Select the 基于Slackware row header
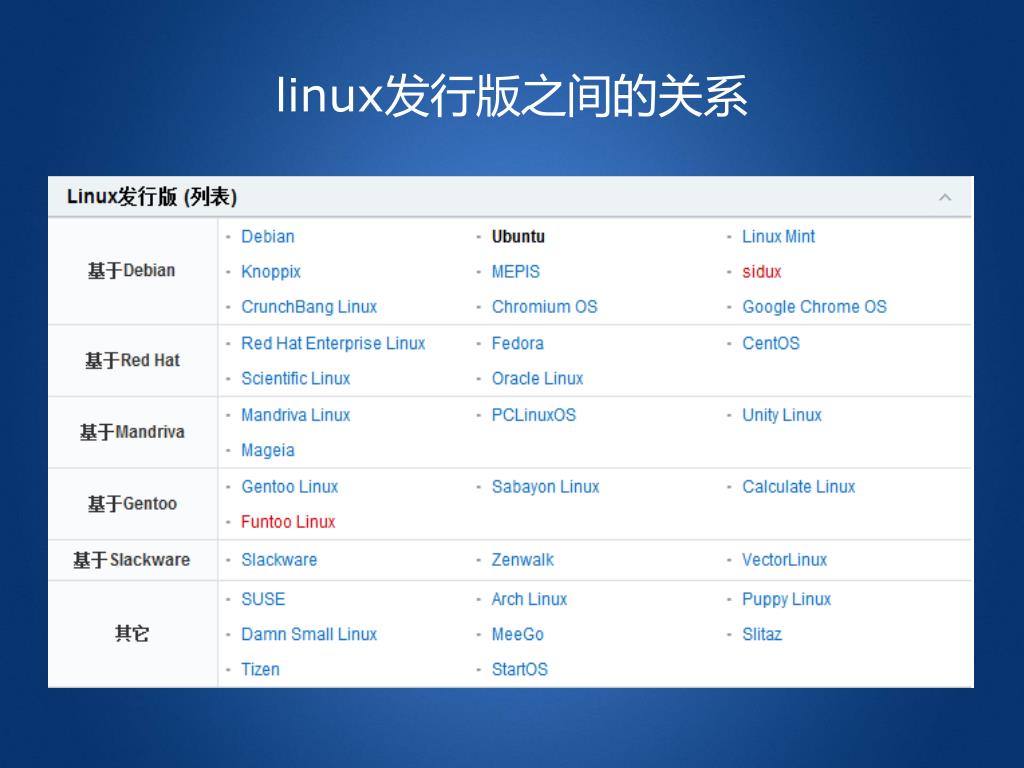Screen dimensions: 1024x768 pos(132,560)
